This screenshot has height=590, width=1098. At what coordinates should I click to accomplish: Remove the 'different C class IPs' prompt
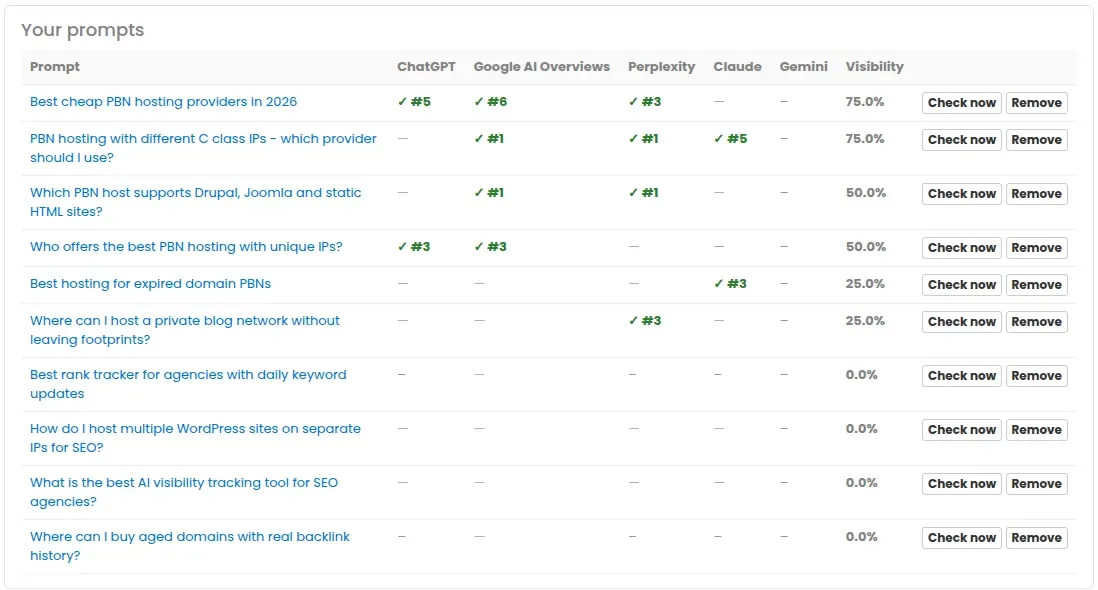1036,140
